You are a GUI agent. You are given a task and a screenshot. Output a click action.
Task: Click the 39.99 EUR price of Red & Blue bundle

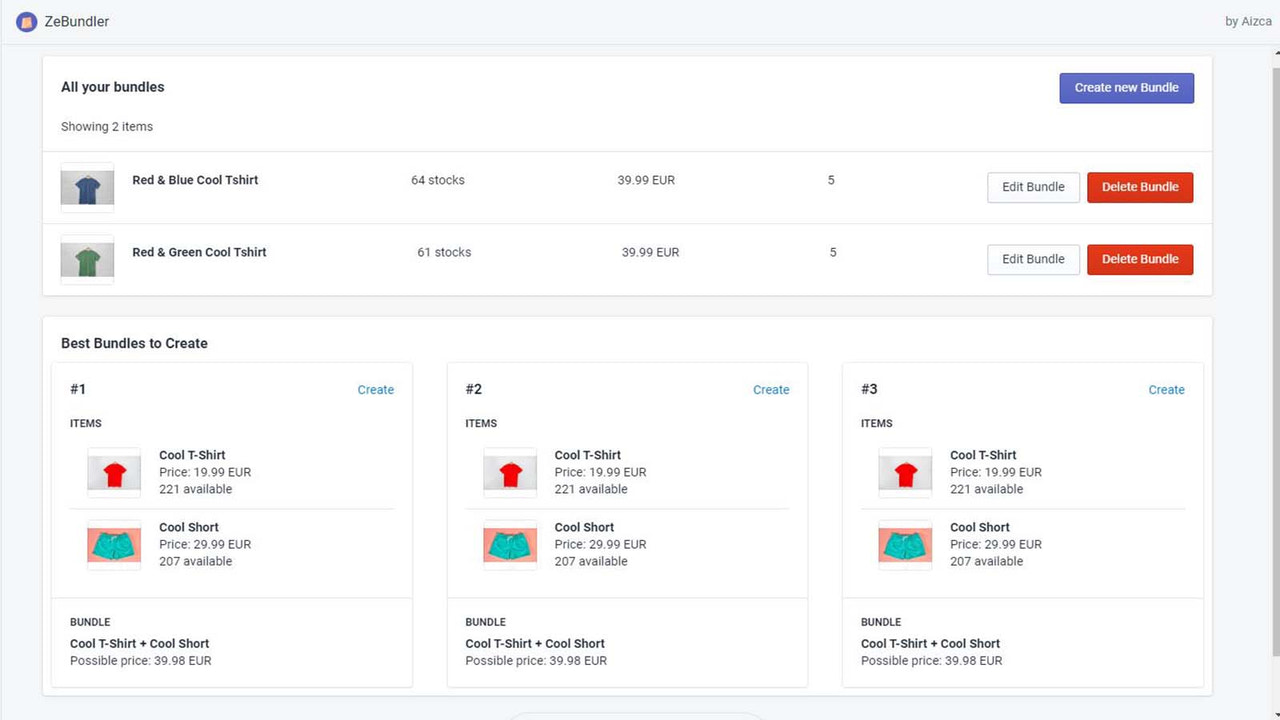click(646, 180)
